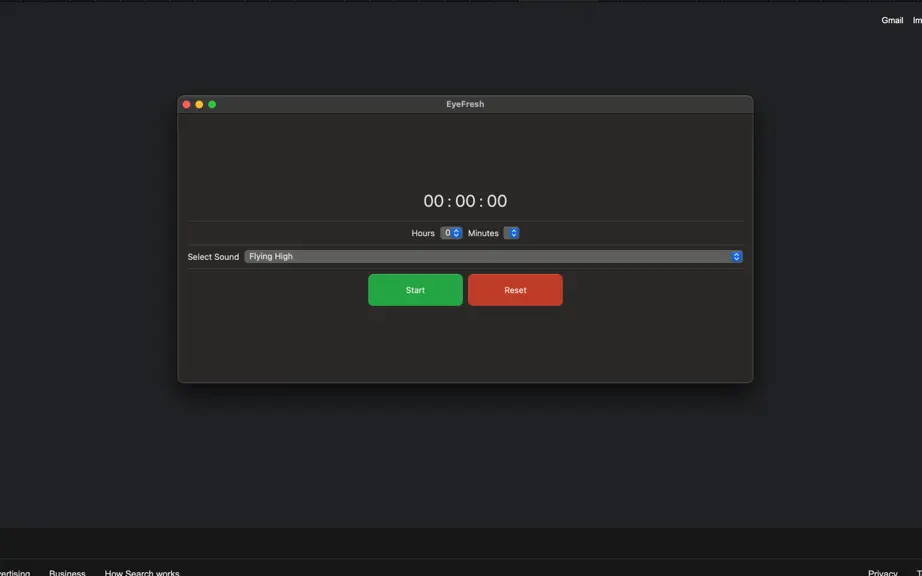Click the Hours label
Viewport: 922px width, 576px height.
(x=423, y=233)
